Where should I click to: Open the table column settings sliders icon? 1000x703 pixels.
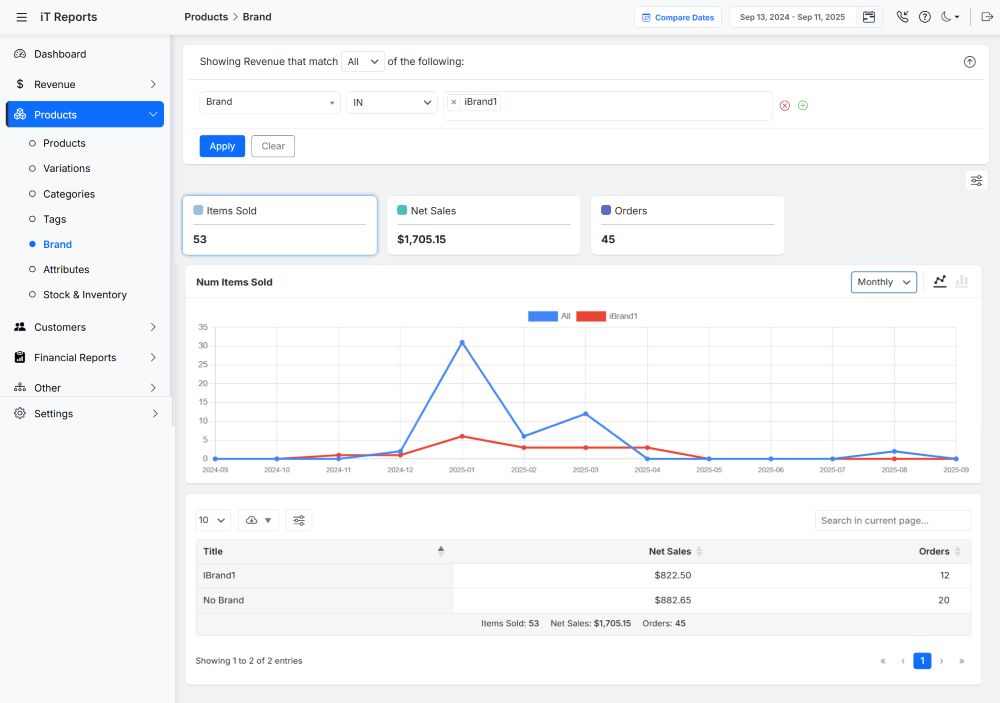pos(298,520)
